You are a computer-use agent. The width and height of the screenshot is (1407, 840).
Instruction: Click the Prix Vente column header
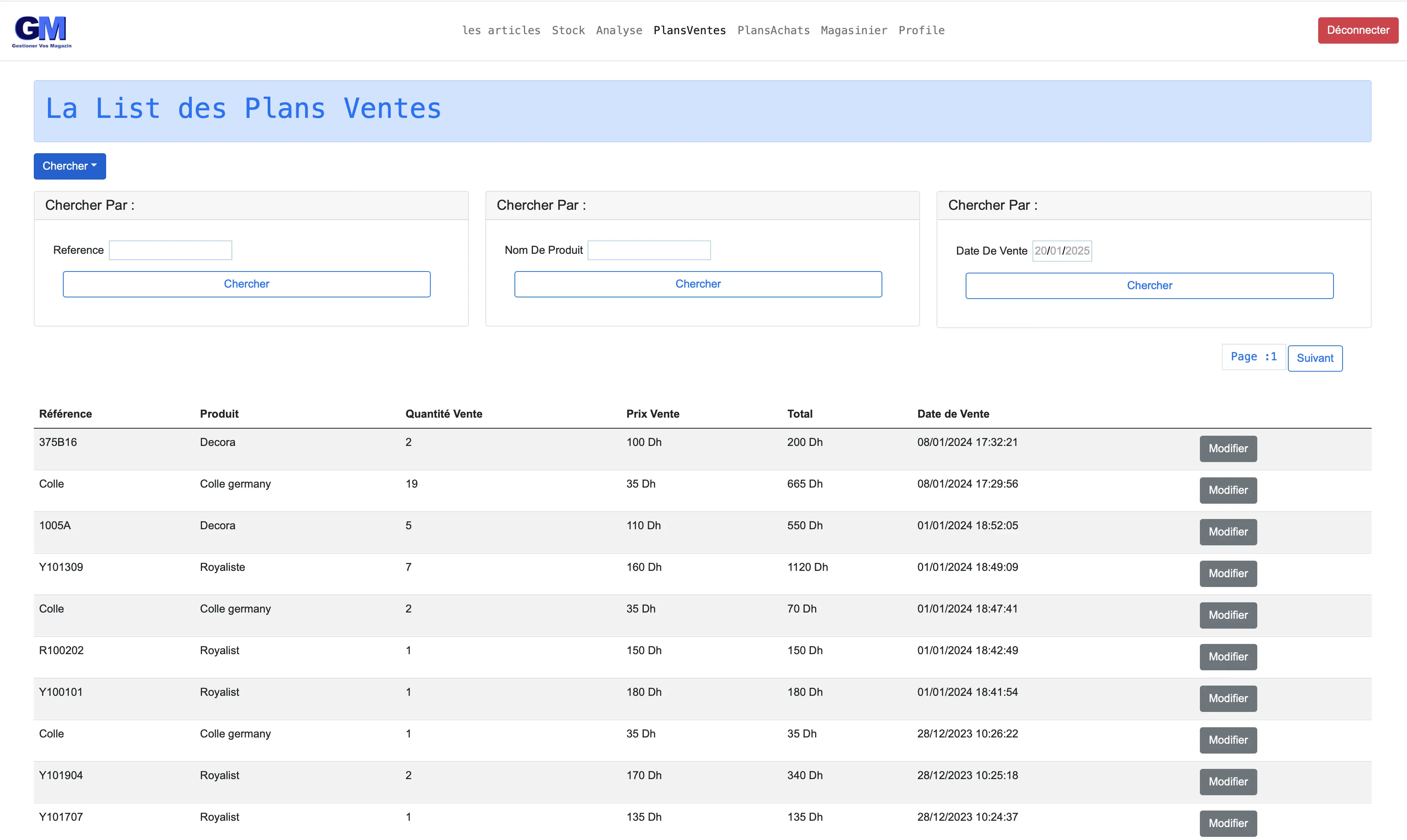(x=653, y=414)
